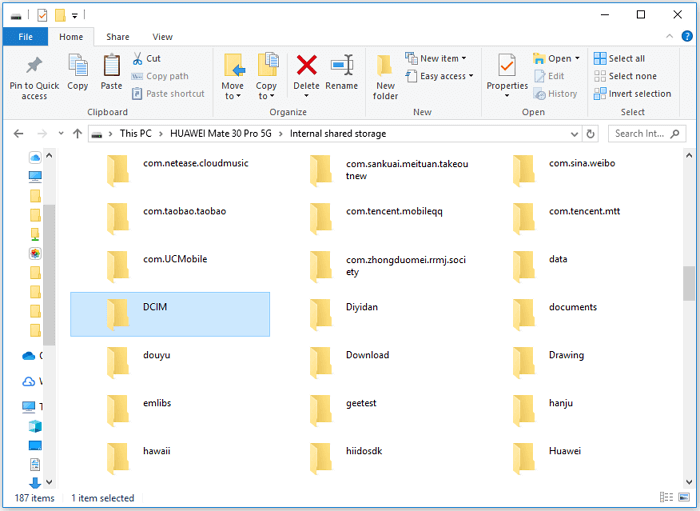The image size is (700, 511).
Task: Click Invert selection button
Action: pos(632,94)
